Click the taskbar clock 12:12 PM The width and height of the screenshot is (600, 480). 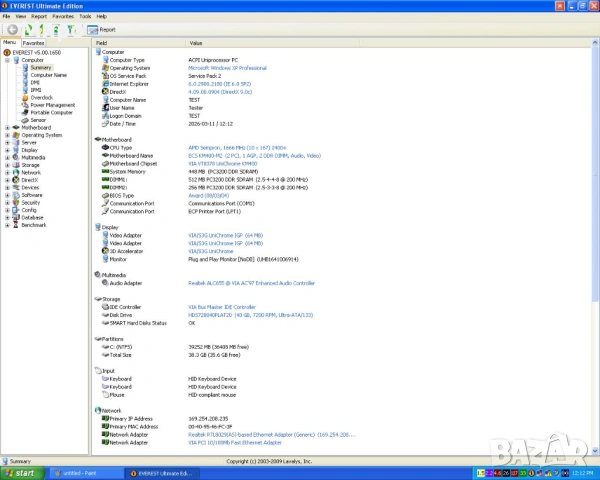tap(583, 473)
